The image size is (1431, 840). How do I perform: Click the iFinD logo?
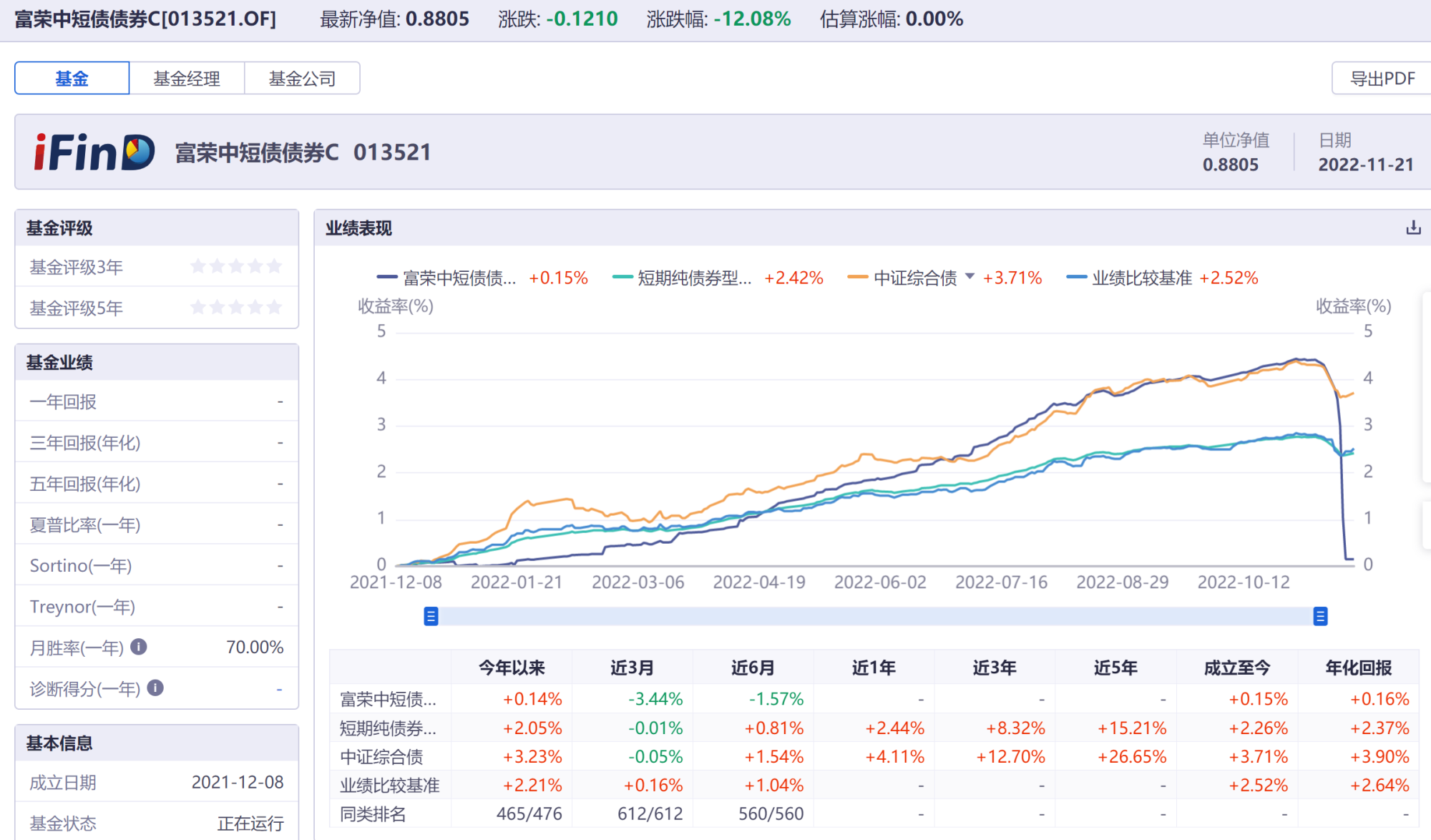[x=94, y=152]
